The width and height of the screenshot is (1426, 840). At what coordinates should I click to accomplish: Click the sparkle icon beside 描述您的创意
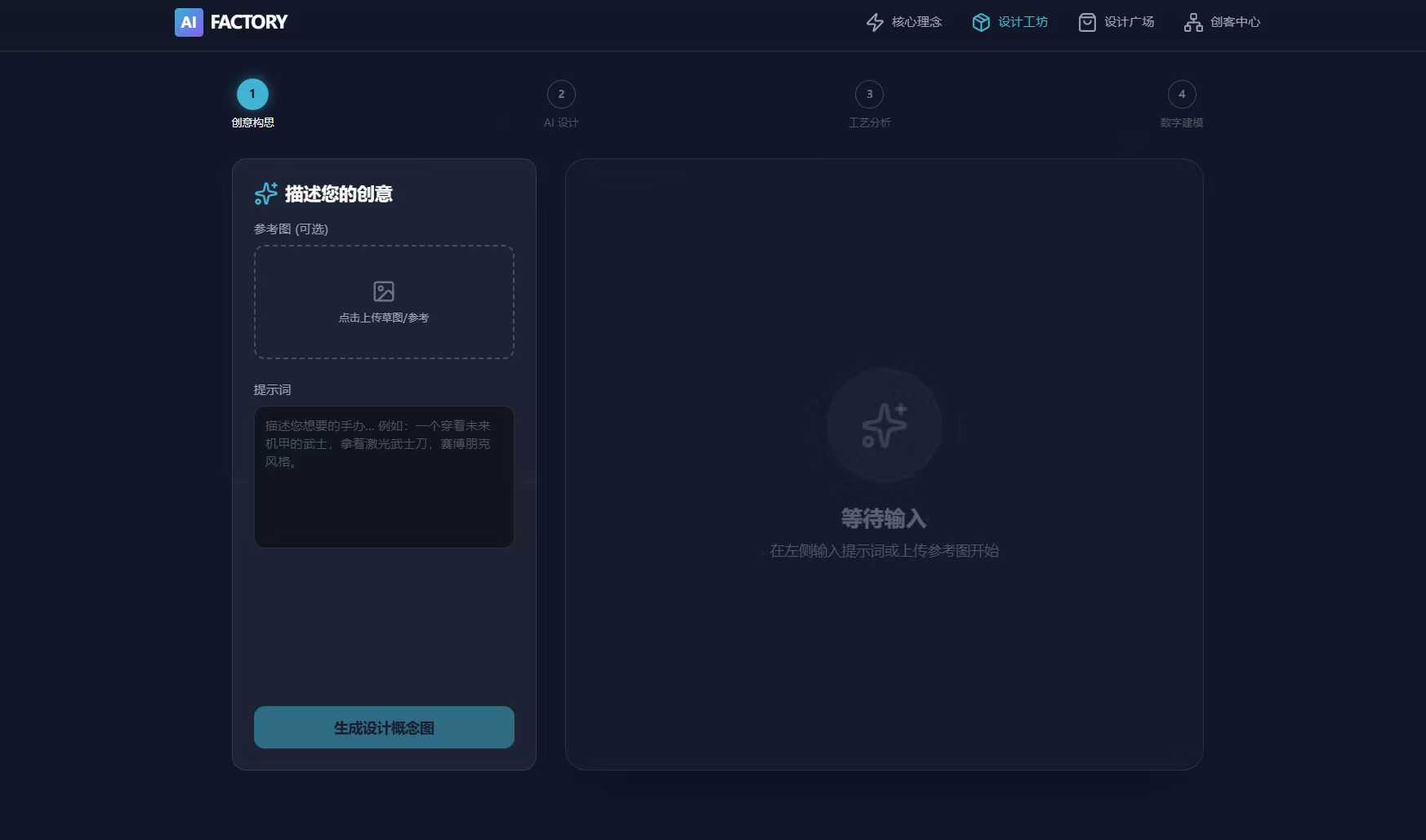click(266, 193)
